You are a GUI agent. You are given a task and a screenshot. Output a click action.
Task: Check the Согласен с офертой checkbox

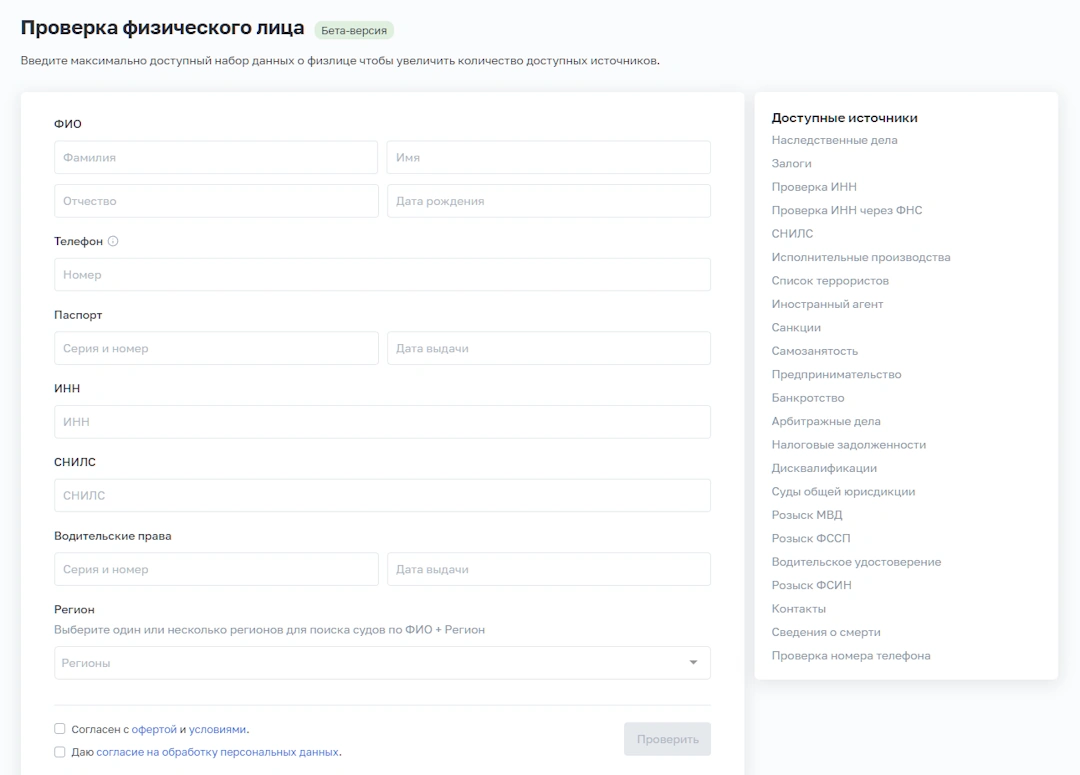coord(60,729)
